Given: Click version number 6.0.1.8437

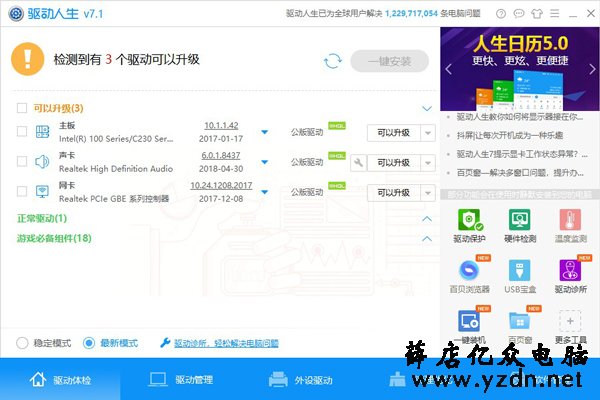Looking at the screenshot, I should coord(221,155).
